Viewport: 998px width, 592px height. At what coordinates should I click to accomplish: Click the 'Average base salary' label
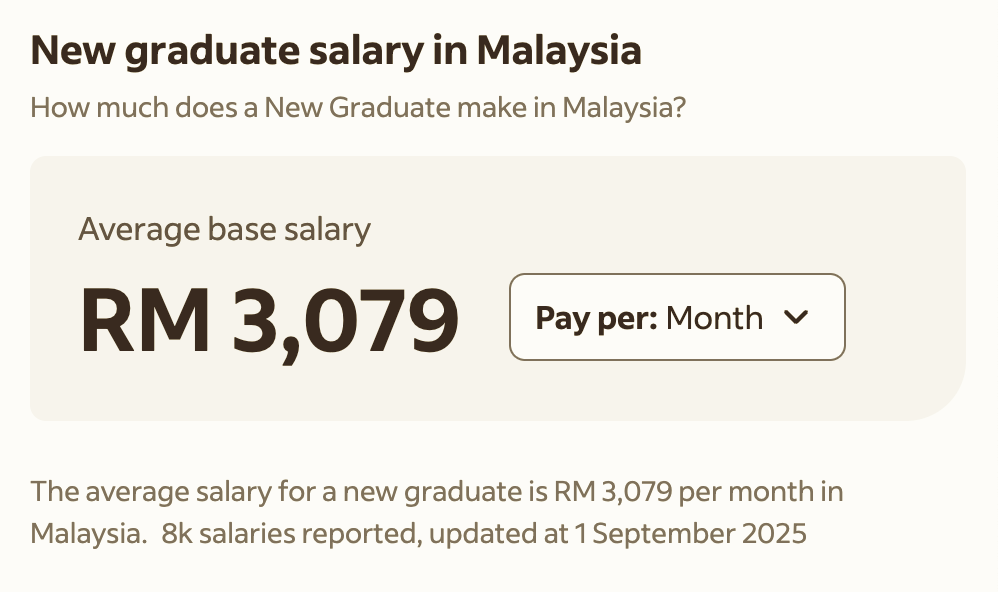pos(224,230)
